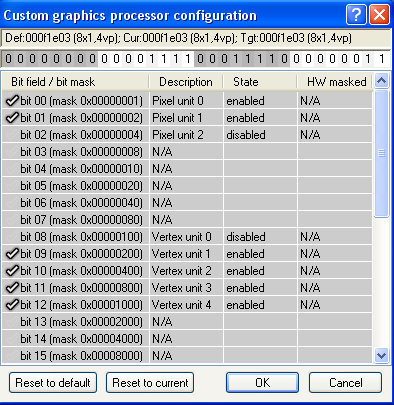Confirm with the OK button
Viewport: 394px width, 405px height.
pyautogui.click(x=262, y=383)
